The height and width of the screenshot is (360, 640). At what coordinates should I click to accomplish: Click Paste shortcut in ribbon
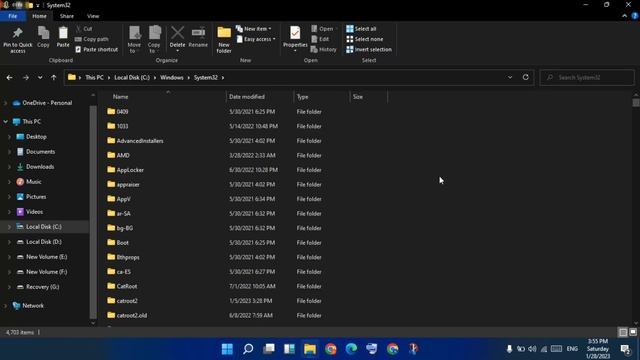click(97, 49)
